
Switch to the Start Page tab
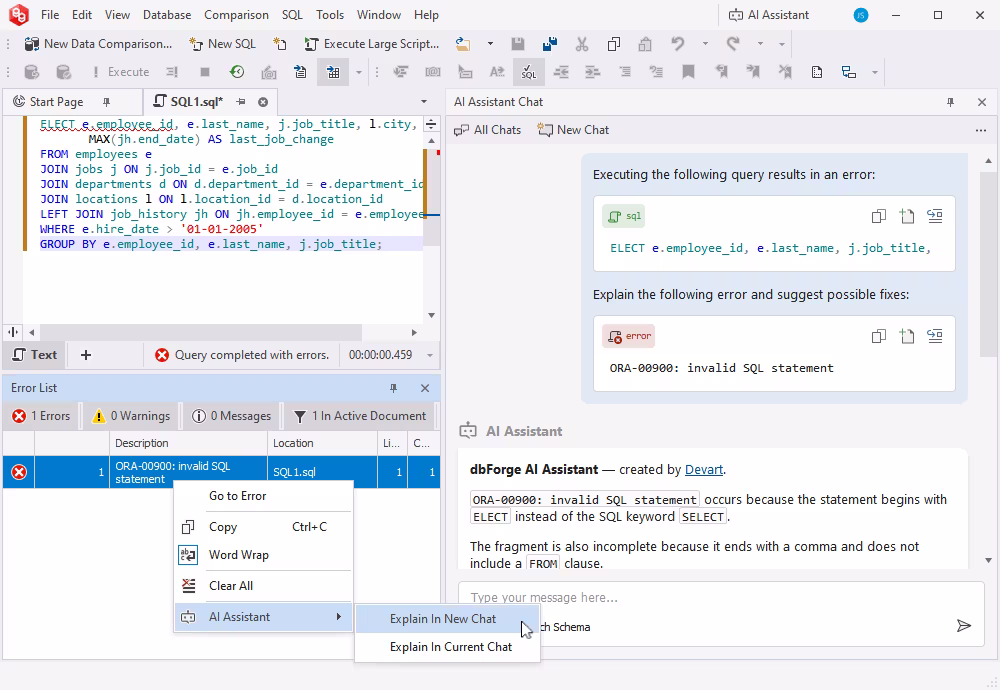click(x=56, y=102)
